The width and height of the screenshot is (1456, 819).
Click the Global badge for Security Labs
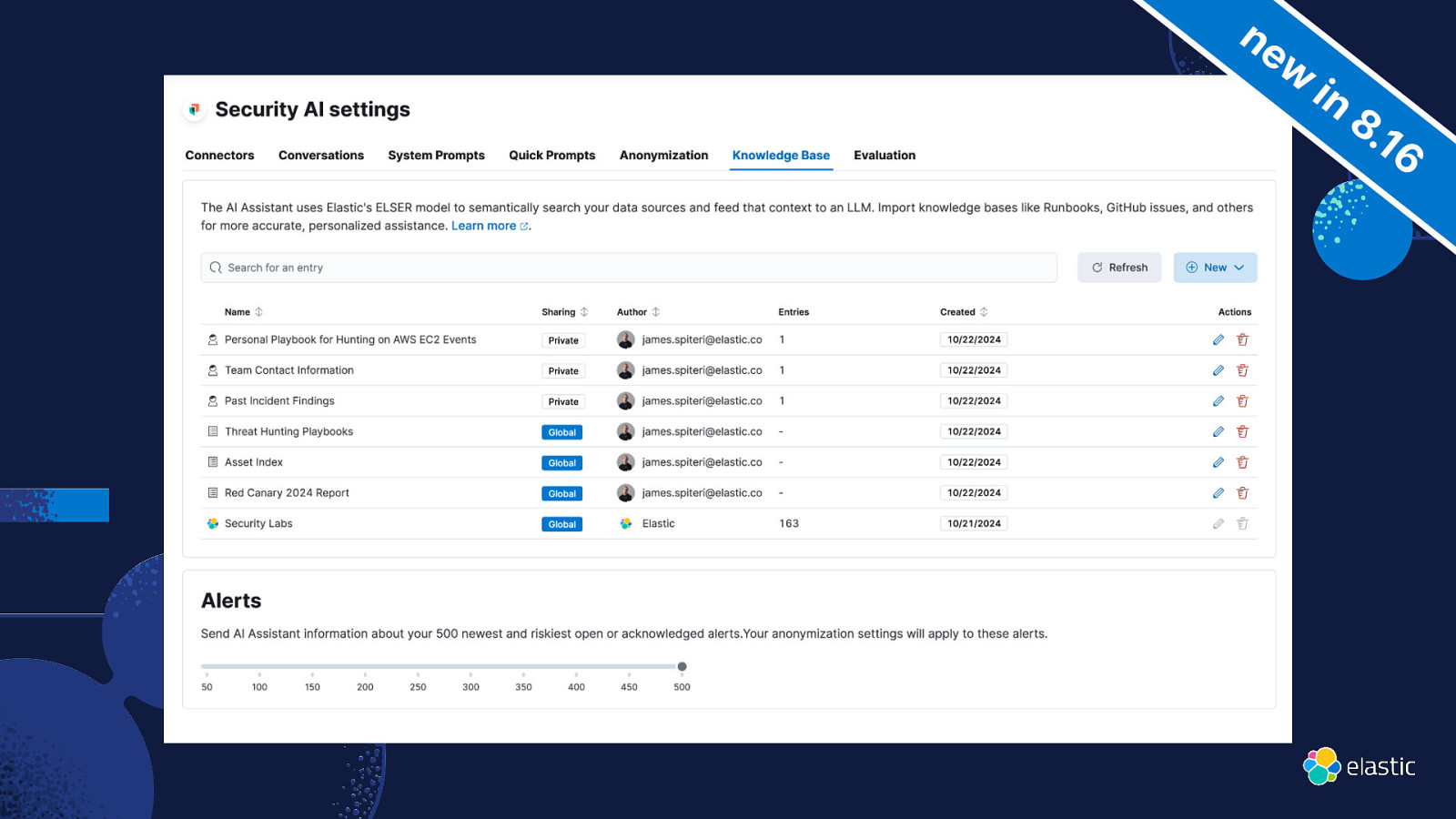562,524
